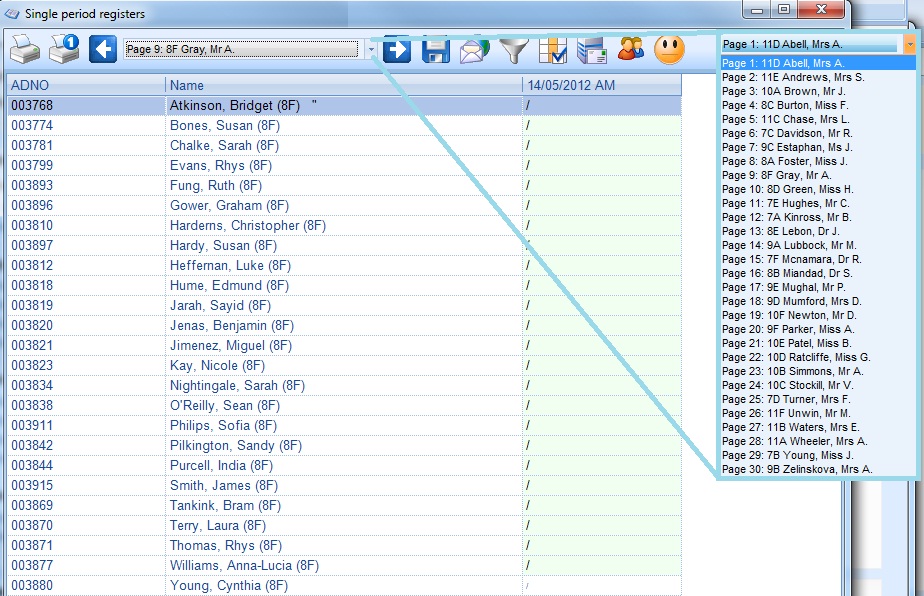
Task: Click the ADNO column header
Action: (86, 85)
